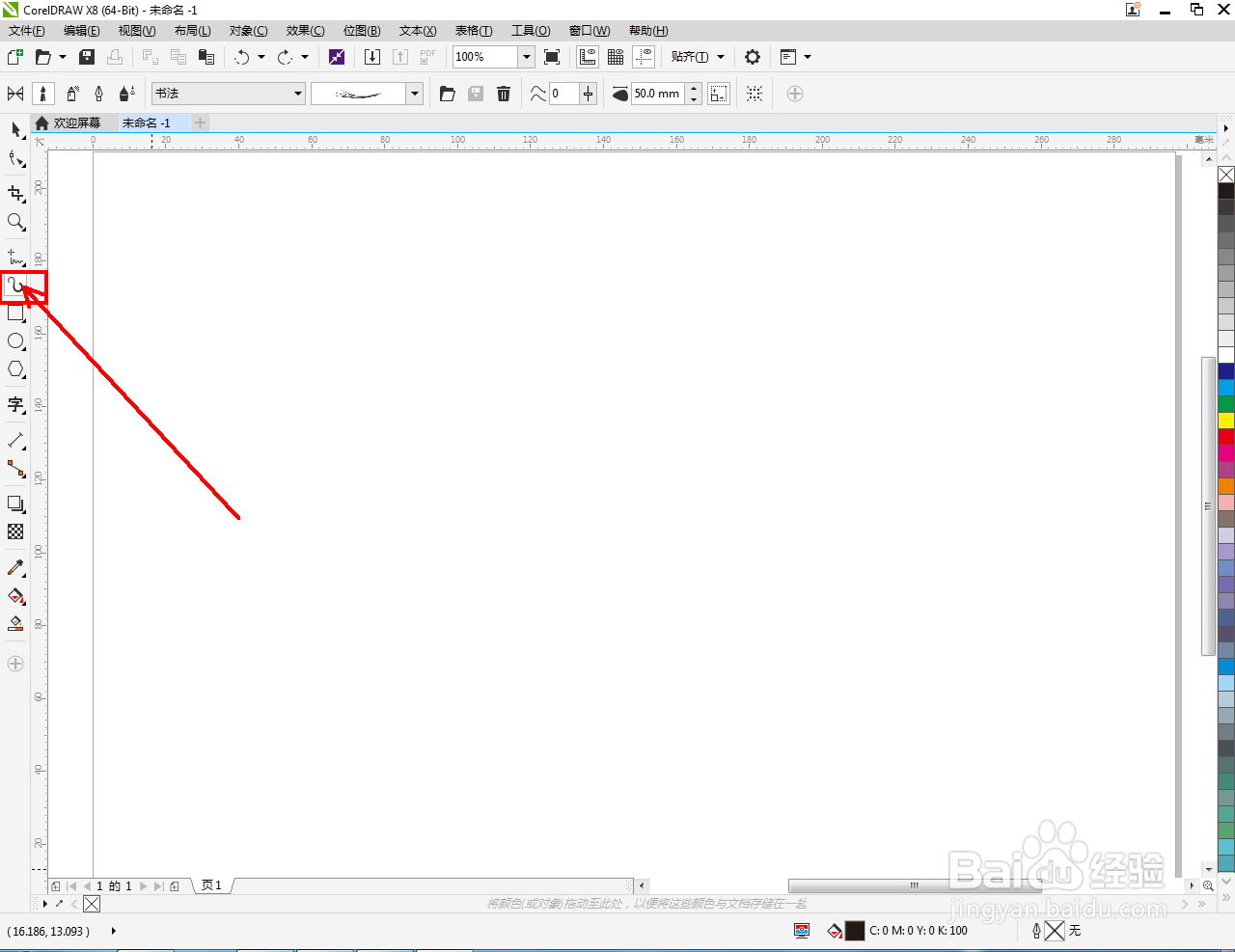Select the pressure-sensitive pen mode

126,94
